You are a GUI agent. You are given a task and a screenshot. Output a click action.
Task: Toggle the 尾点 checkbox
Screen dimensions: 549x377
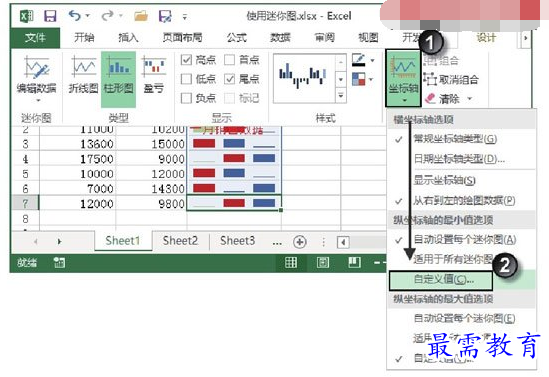pyautogui.click(x=229, y=79)
